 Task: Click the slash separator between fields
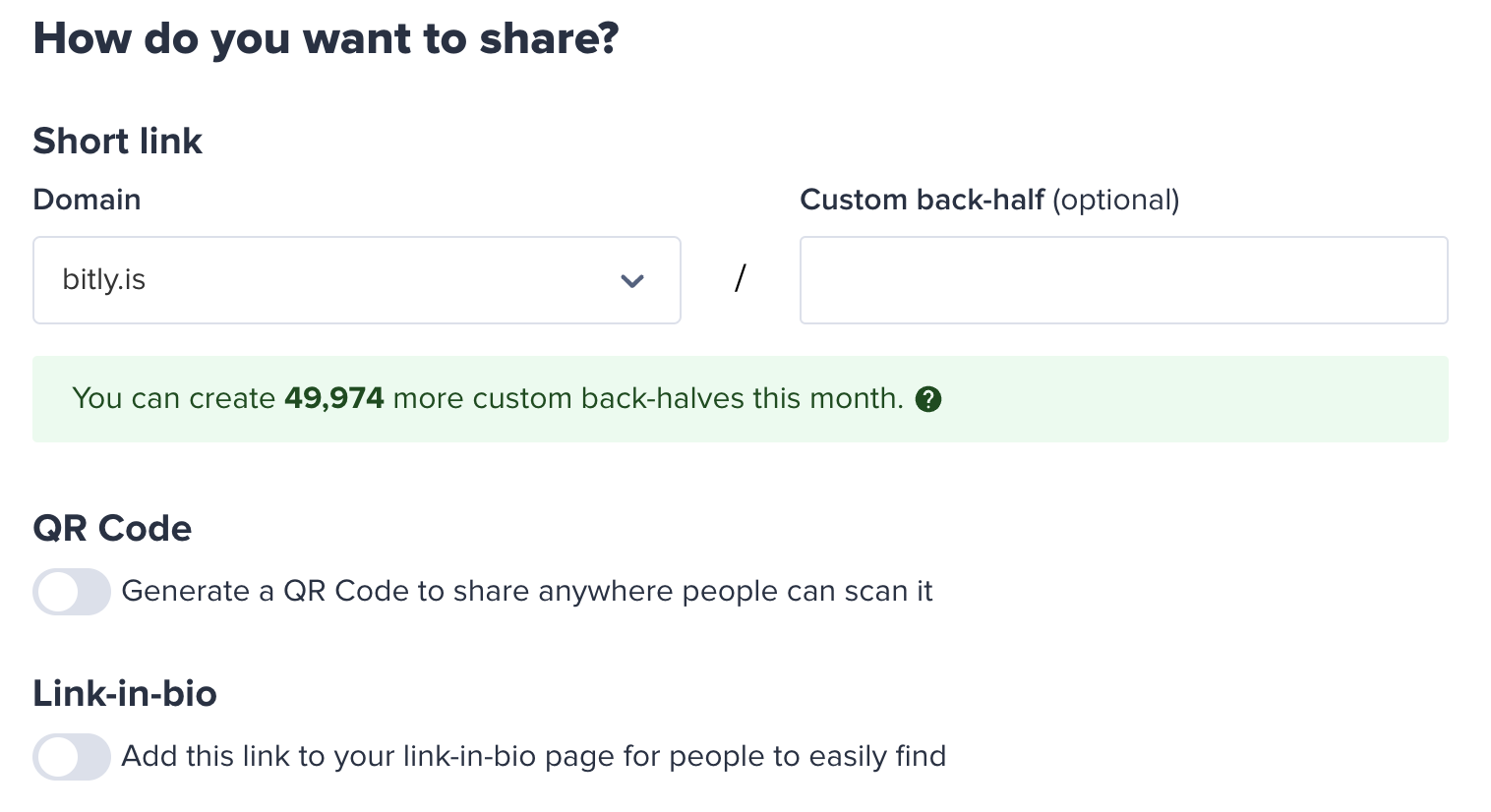pyautogui.click(x=740, y=279)
